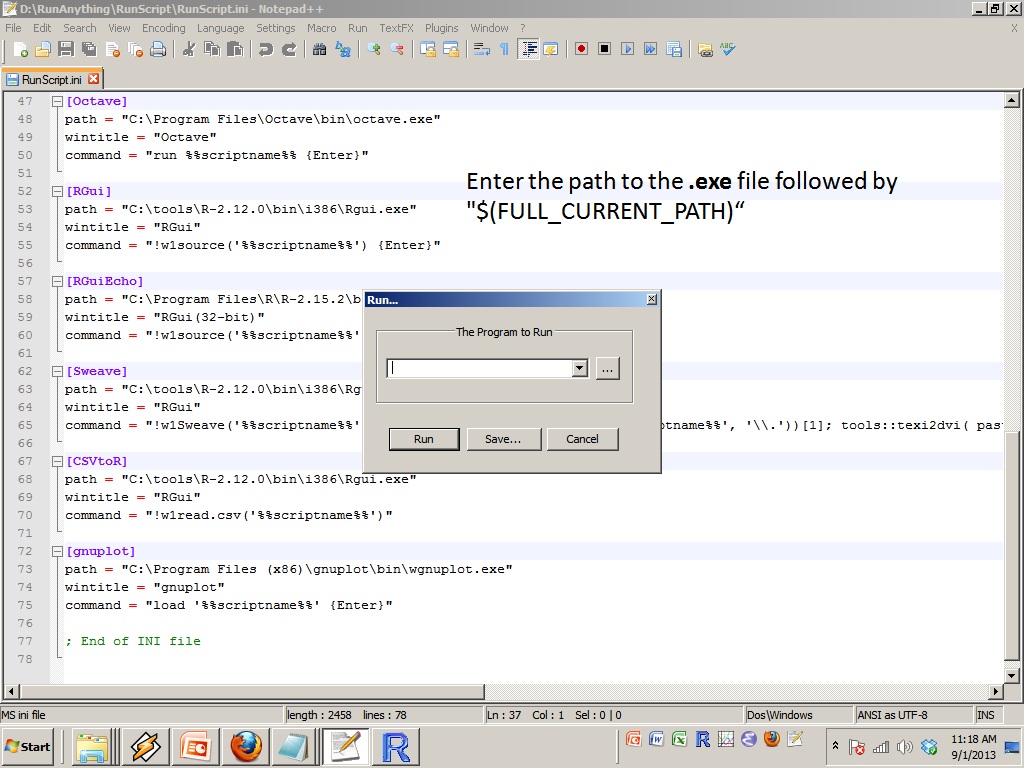
Task: Click the New file toolbar icon
Action: click(x=20, y=50)
